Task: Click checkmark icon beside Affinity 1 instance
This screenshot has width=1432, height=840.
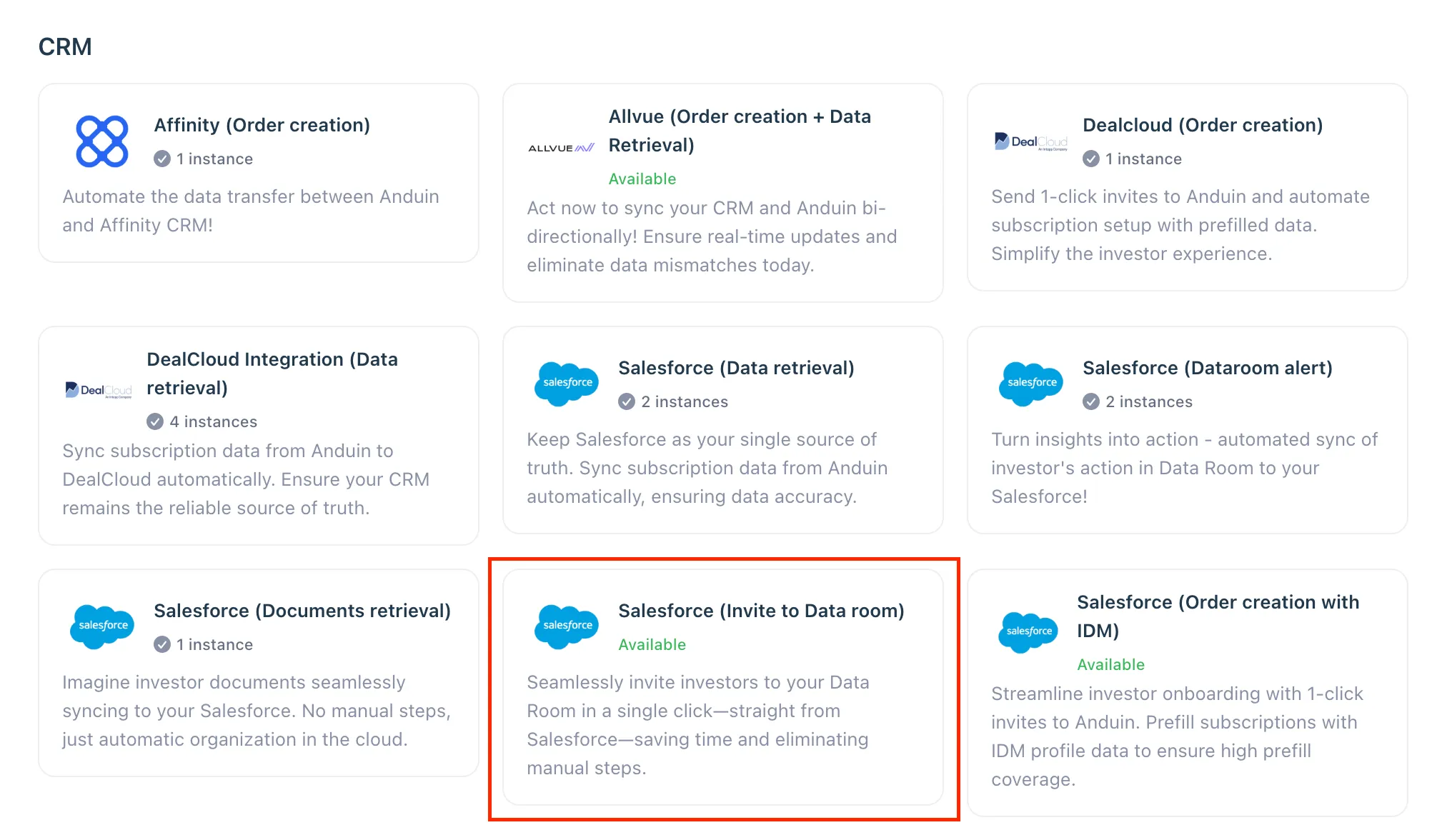Action: (x=162, y=159)
